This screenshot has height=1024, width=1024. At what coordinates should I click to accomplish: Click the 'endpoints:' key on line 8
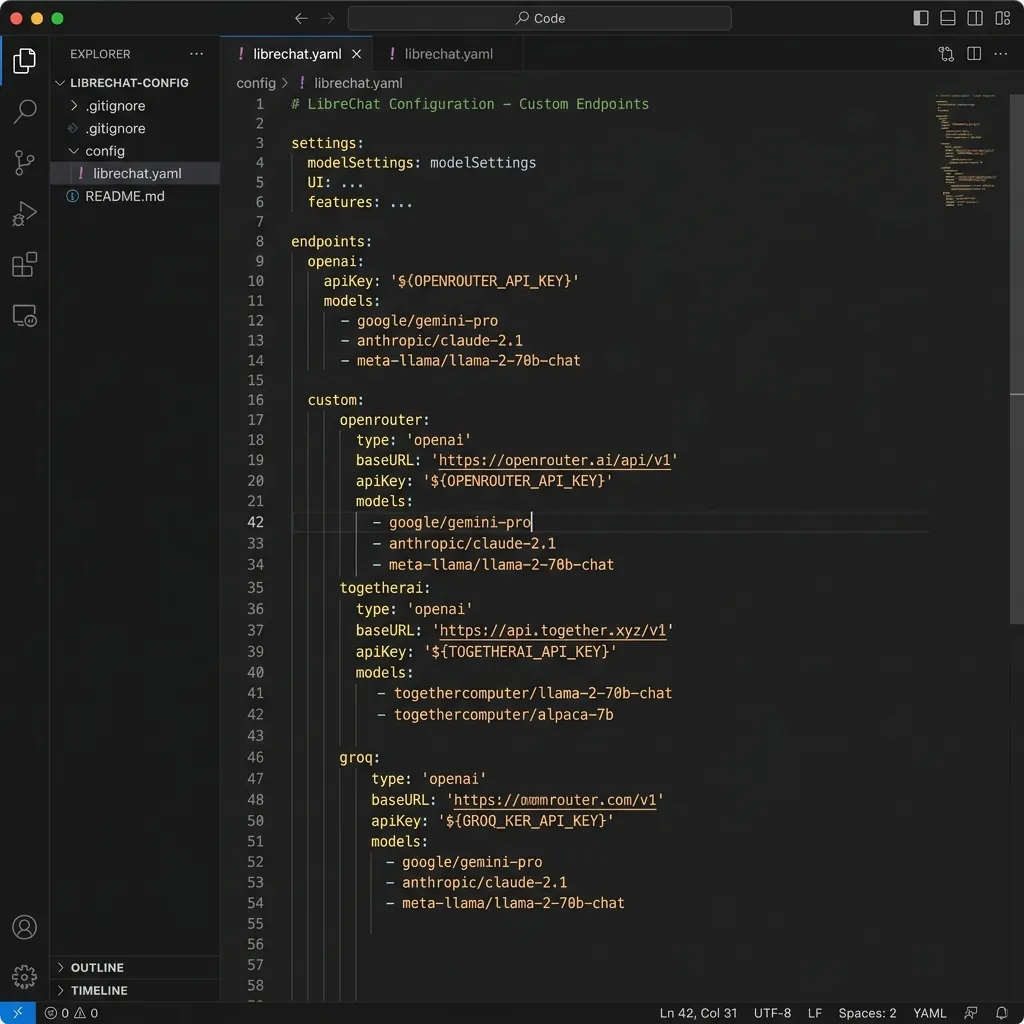331,241
